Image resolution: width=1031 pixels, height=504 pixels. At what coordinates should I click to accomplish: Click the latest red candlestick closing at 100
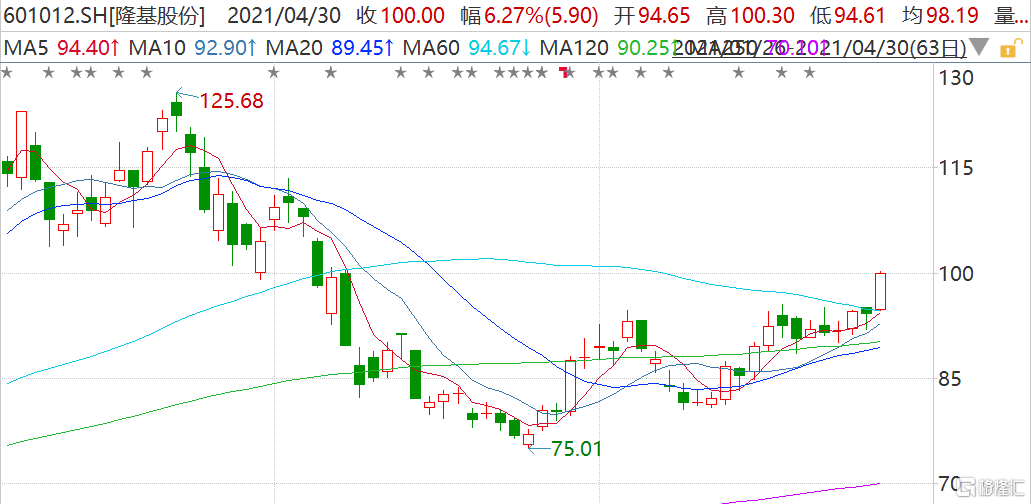point(880,290)
